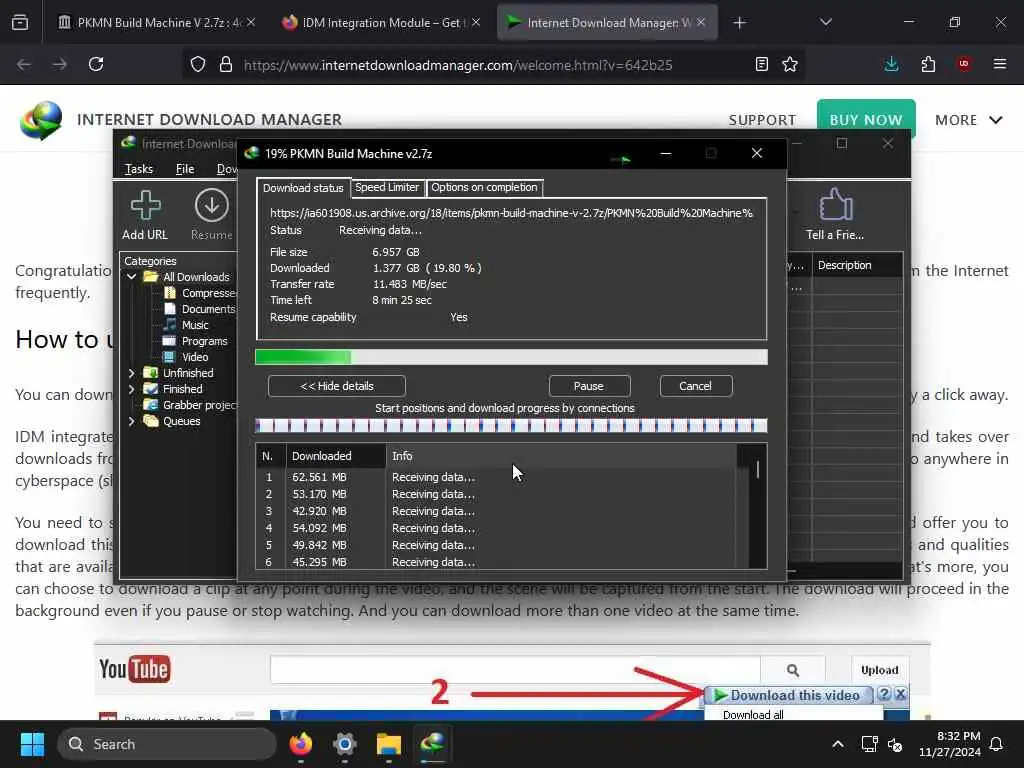Open Firefox View recent browsing icon
The image size is (1024, 768).
(x=20, y=23)
